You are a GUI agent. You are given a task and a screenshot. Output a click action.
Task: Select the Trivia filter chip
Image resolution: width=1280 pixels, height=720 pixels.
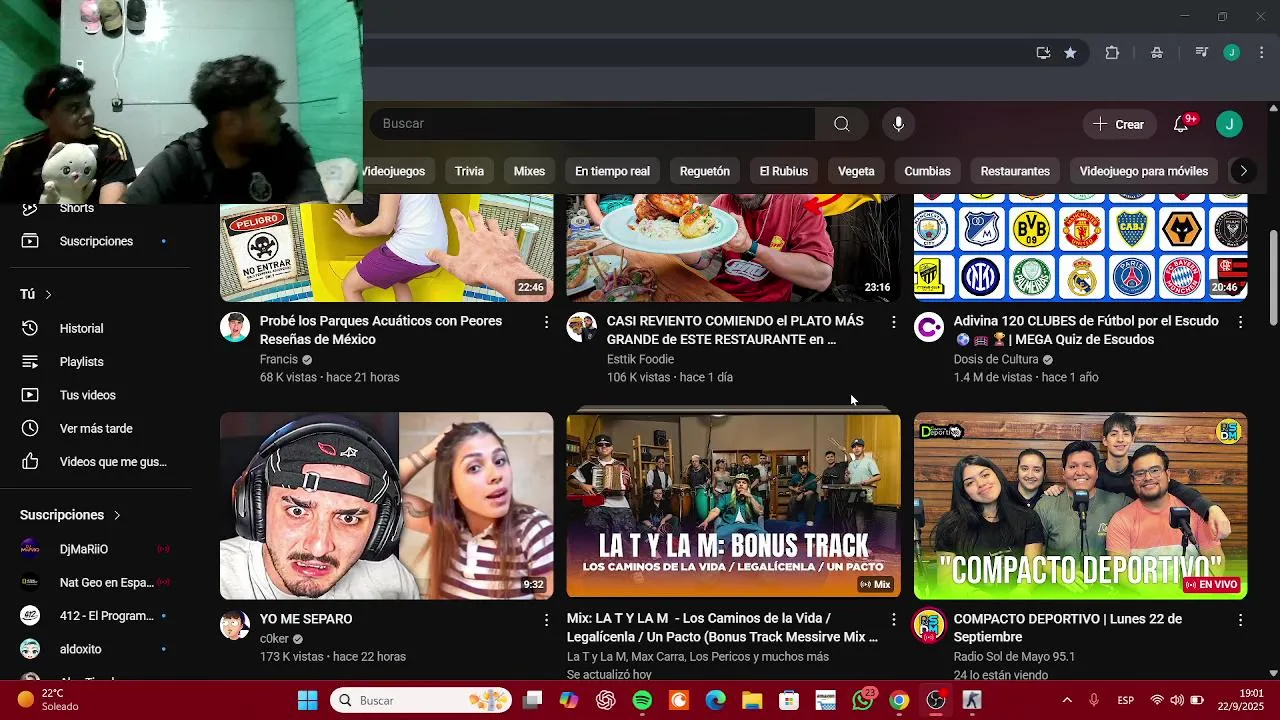pos(469,171)
